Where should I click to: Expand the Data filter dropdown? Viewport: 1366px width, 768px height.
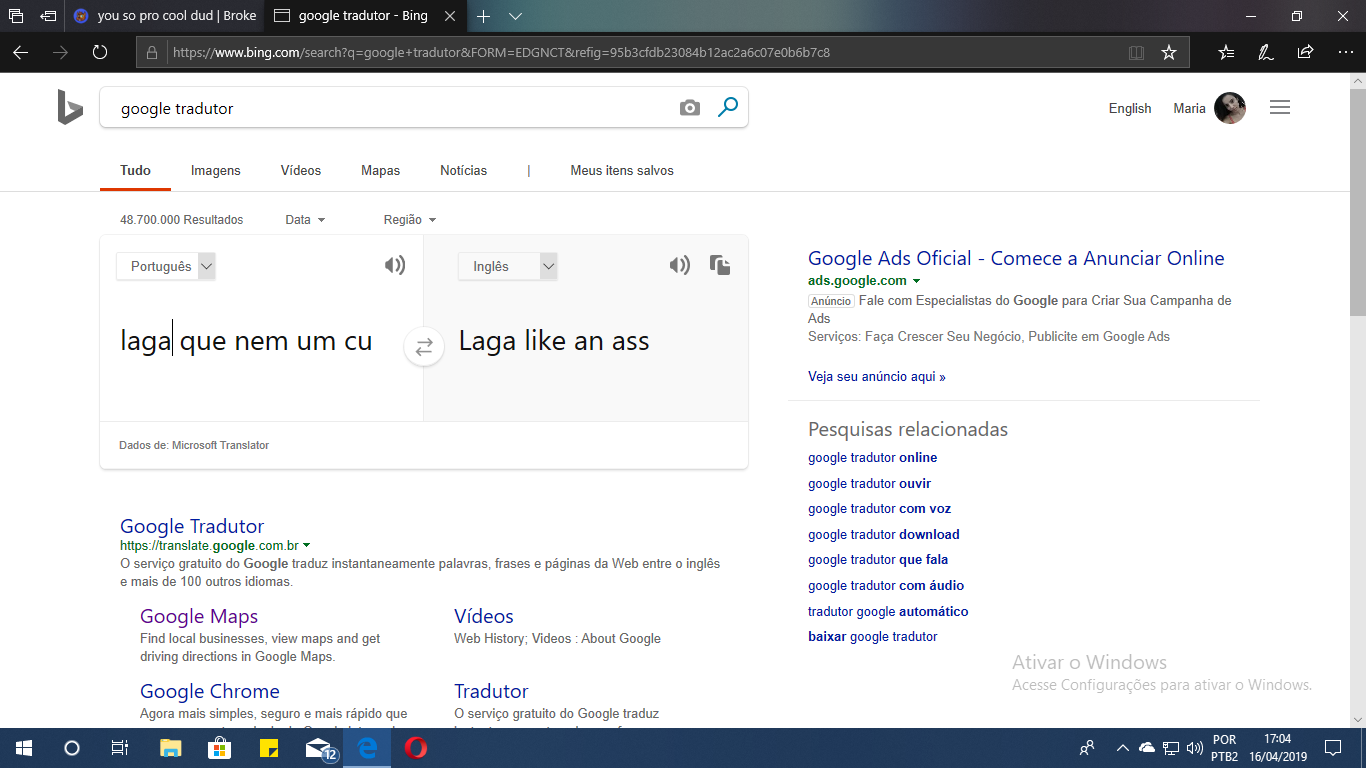click(305, 220)
